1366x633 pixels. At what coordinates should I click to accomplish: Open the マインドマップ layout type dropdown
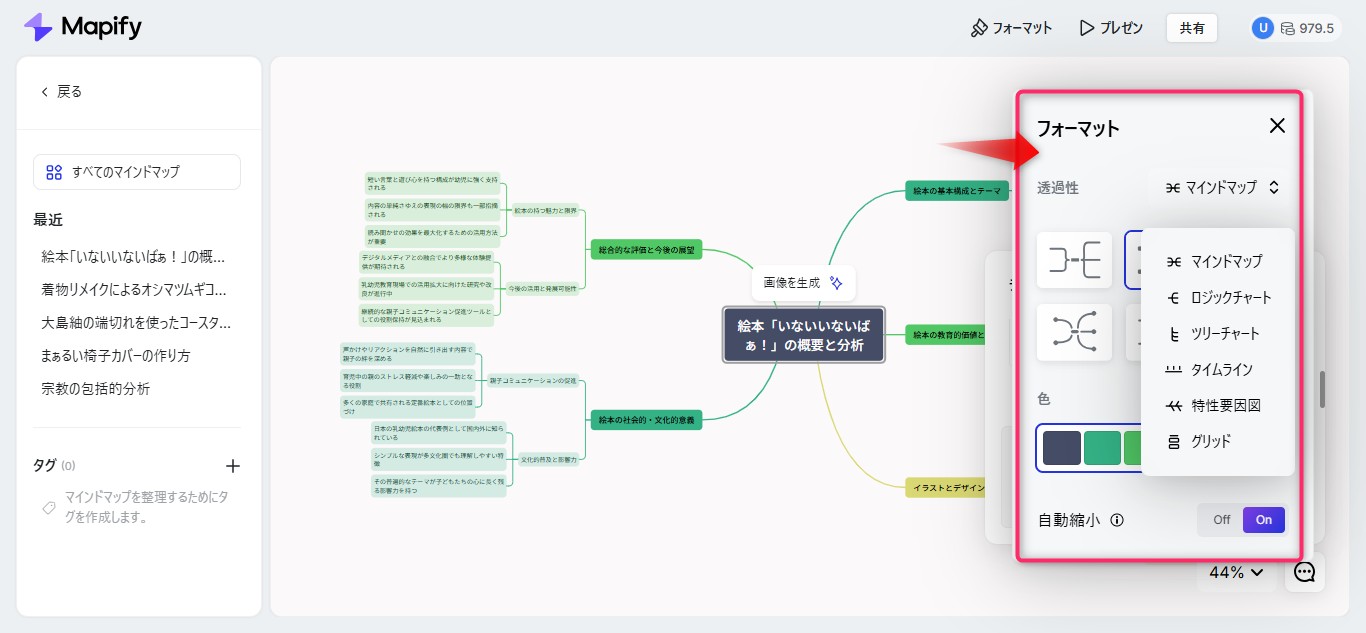click(x=1222, y=187)
